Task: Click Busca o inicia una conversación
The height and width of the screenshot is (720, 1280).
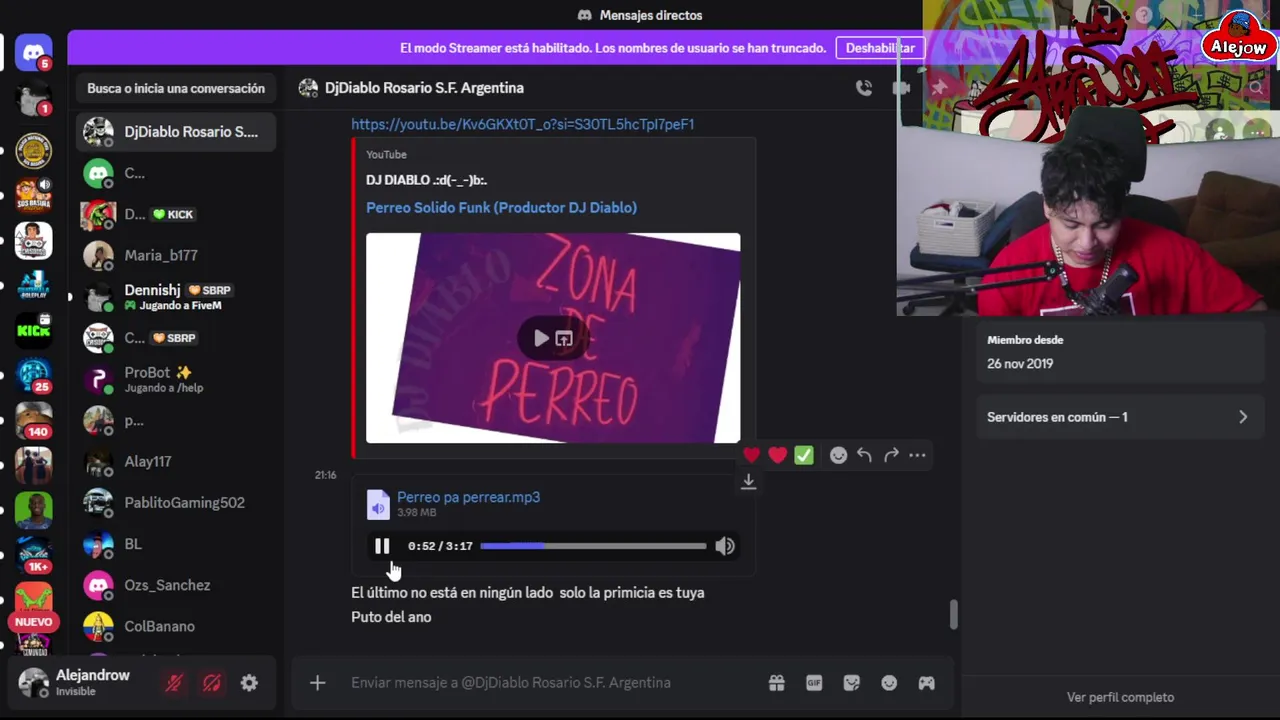Action: 176,88
